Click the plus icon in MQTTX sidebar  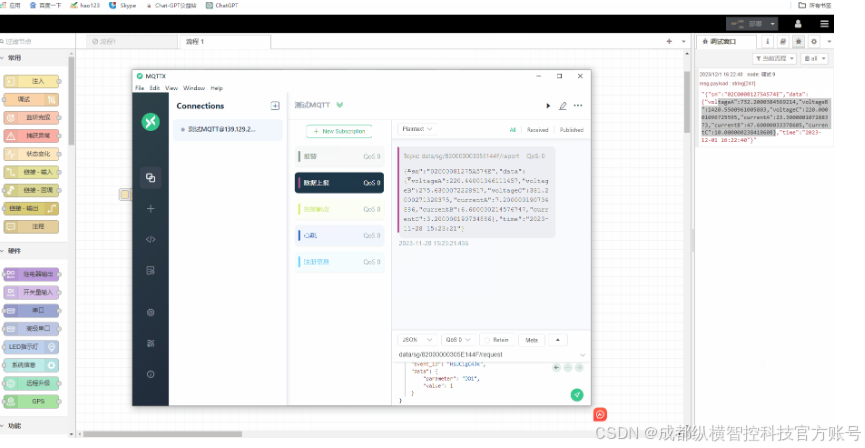150,209
